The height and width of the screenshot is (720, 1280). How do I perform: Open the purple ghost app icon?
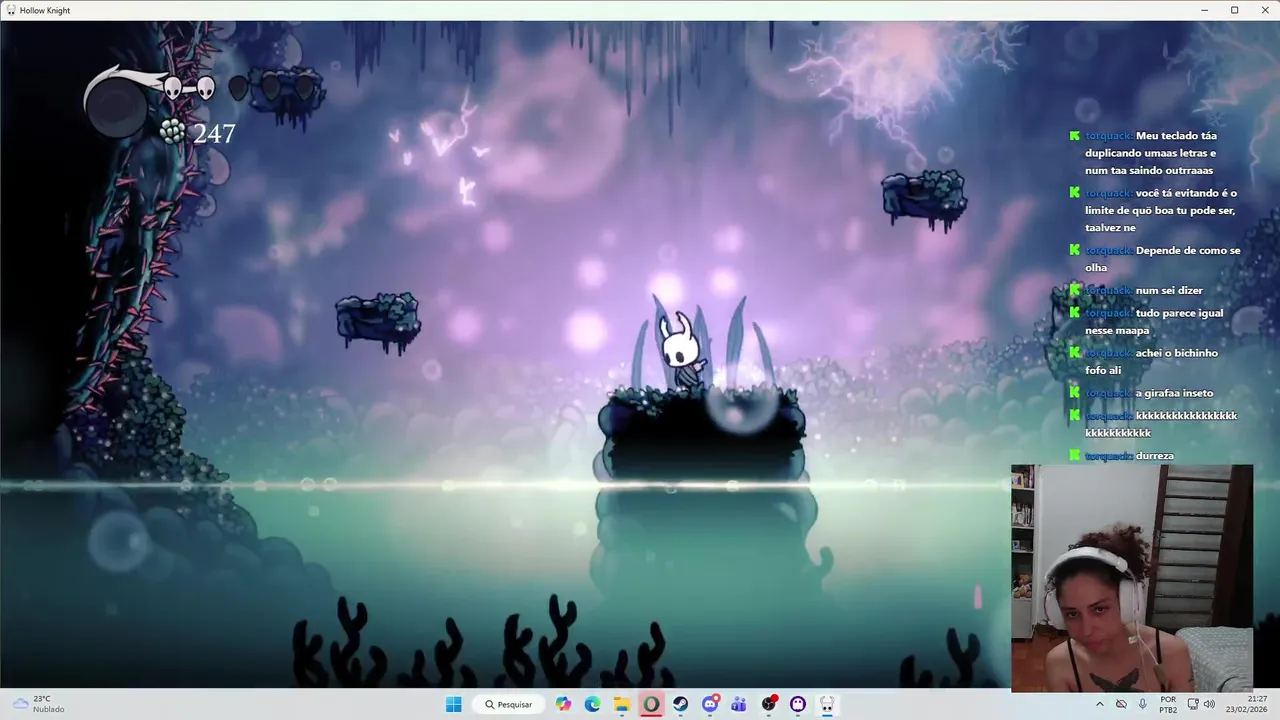[798, 704]
